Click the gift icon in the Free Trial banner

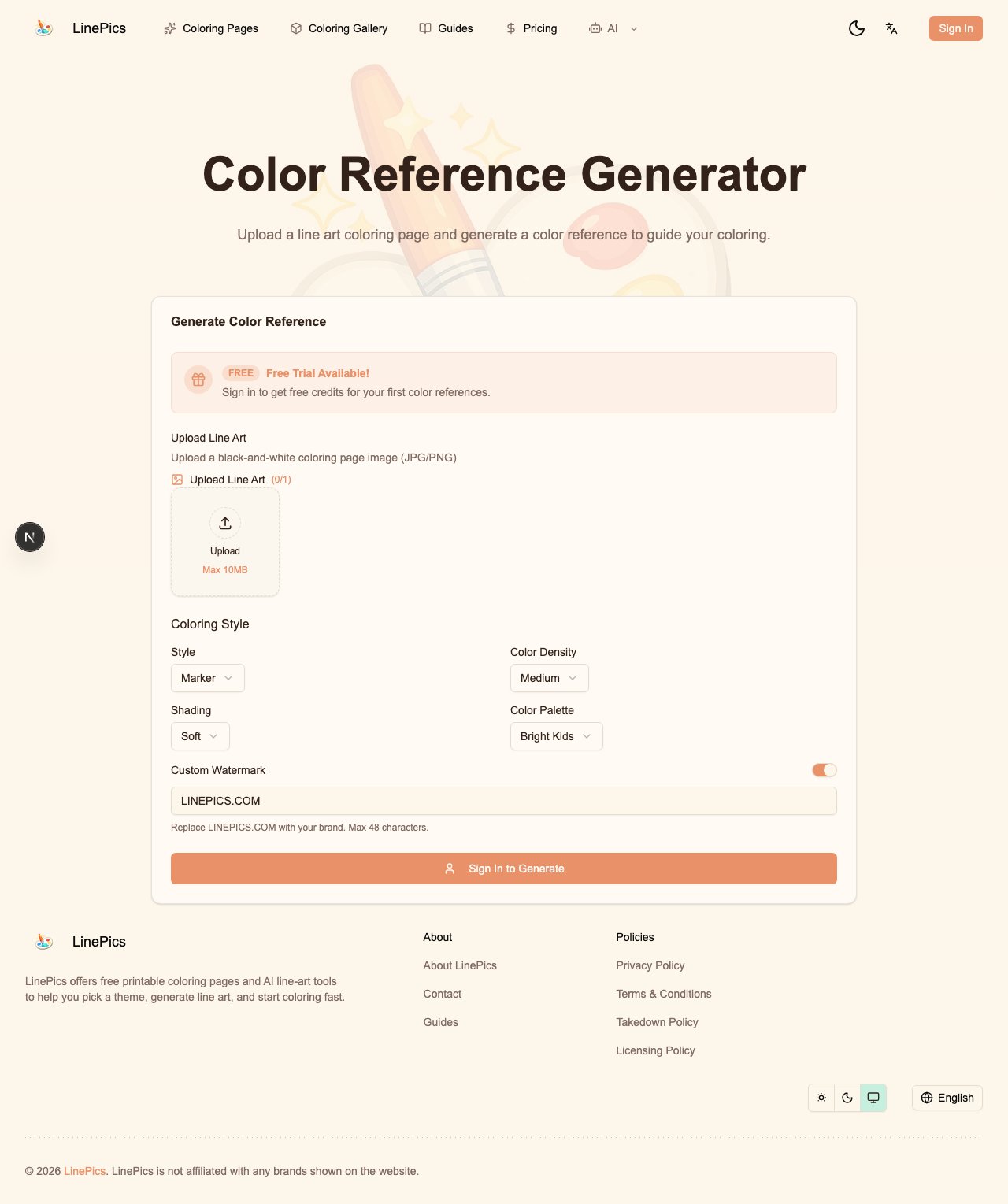[x=198, y=380]
